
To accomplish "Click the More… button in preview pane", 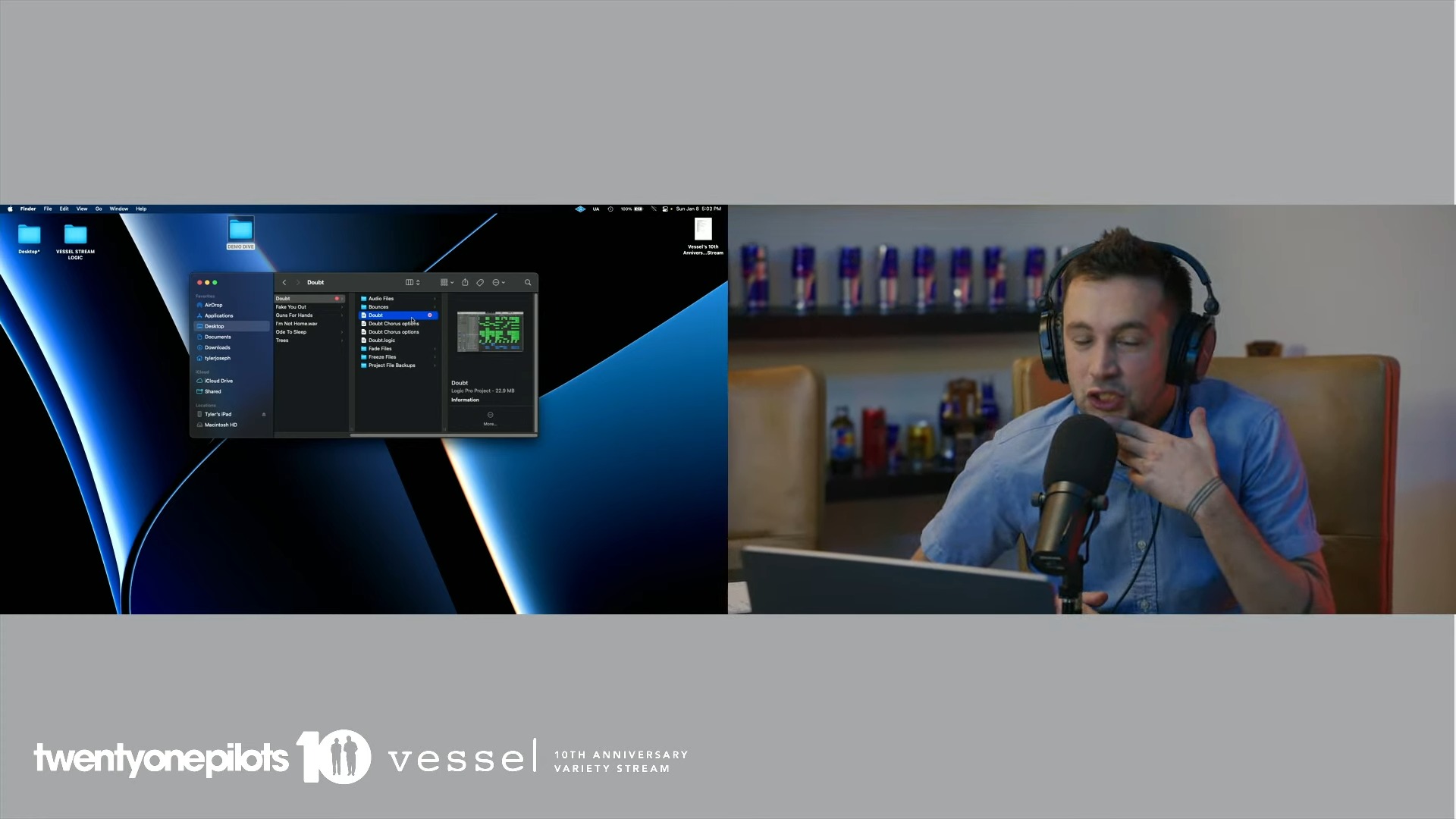I will point(490,419).
